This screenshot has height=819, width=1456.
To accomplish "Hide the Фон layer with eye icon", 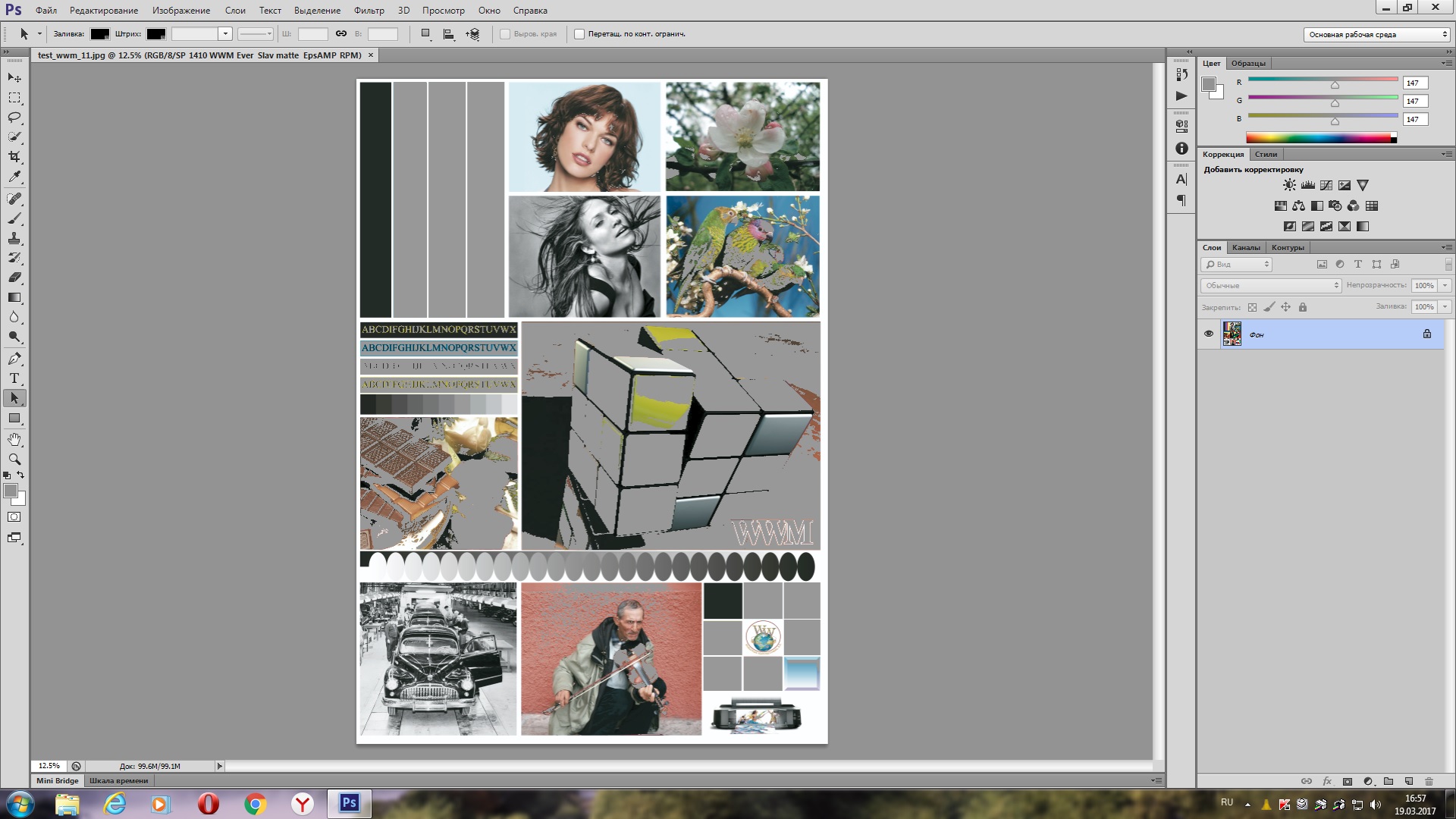I will pos(1209,334).
